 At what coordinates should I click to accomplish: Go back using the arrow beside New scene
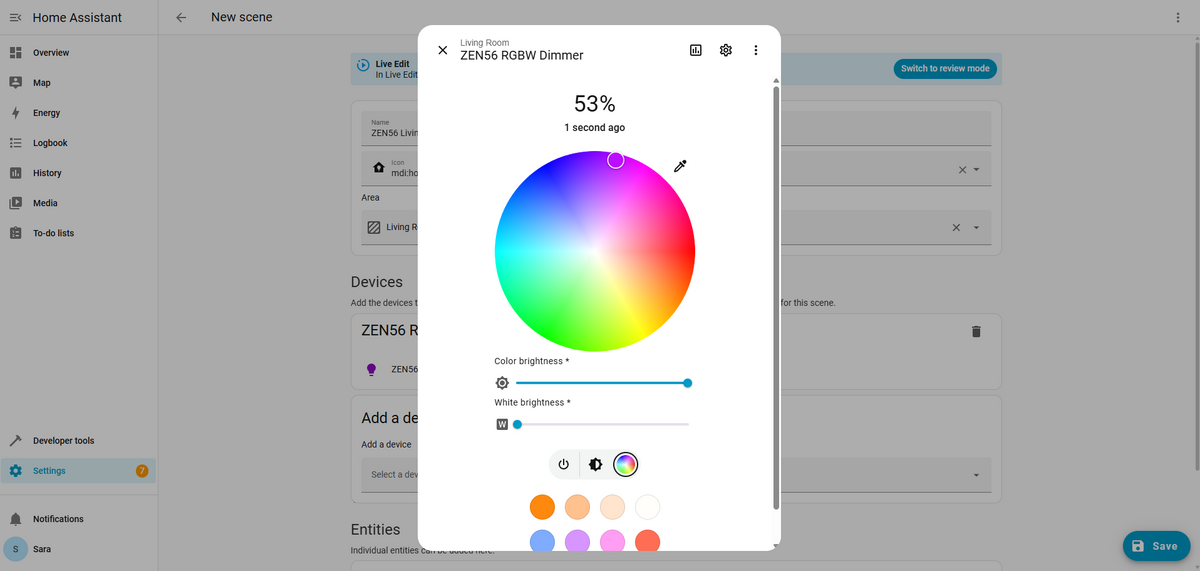click(x=181, y=17)
